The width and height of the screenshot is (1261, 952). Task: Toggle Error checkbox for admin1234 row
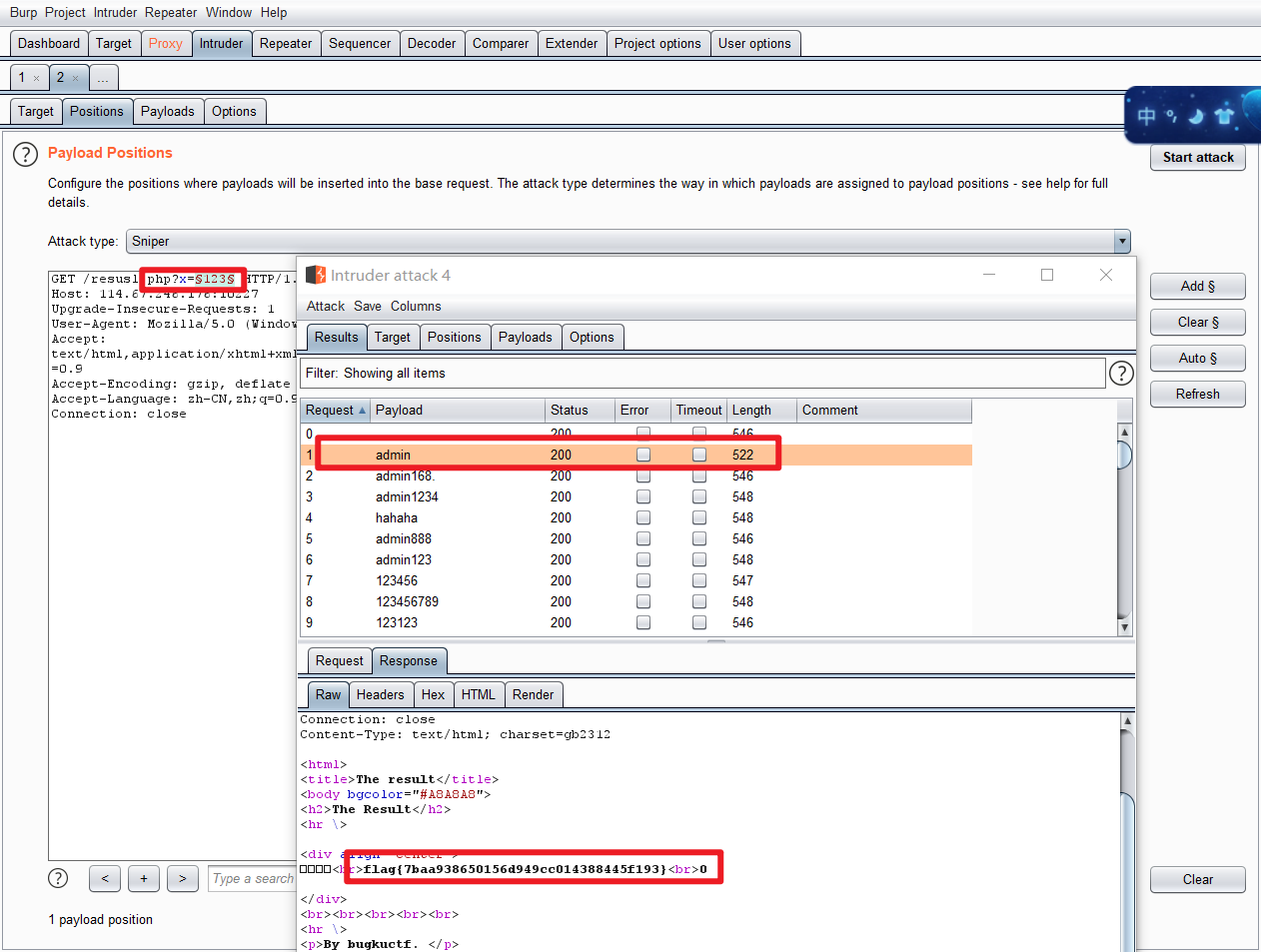[643, 496]
